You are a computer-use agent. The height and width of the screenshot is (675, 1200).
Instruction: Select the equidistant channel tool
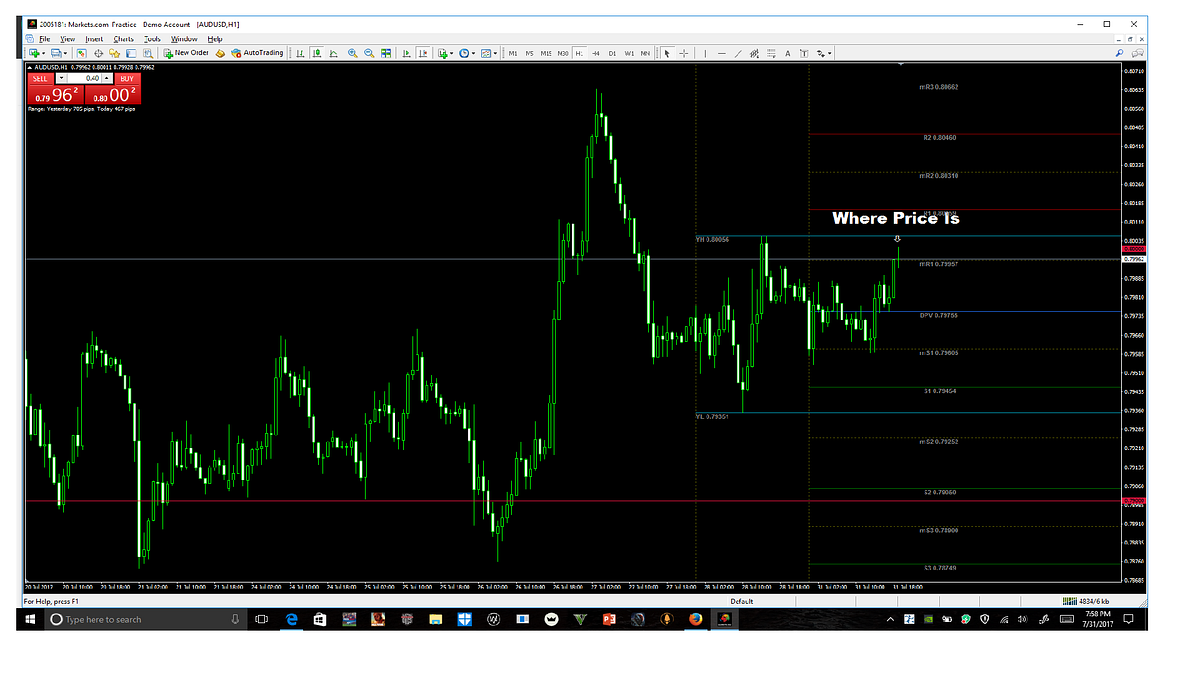coord(754,53)
